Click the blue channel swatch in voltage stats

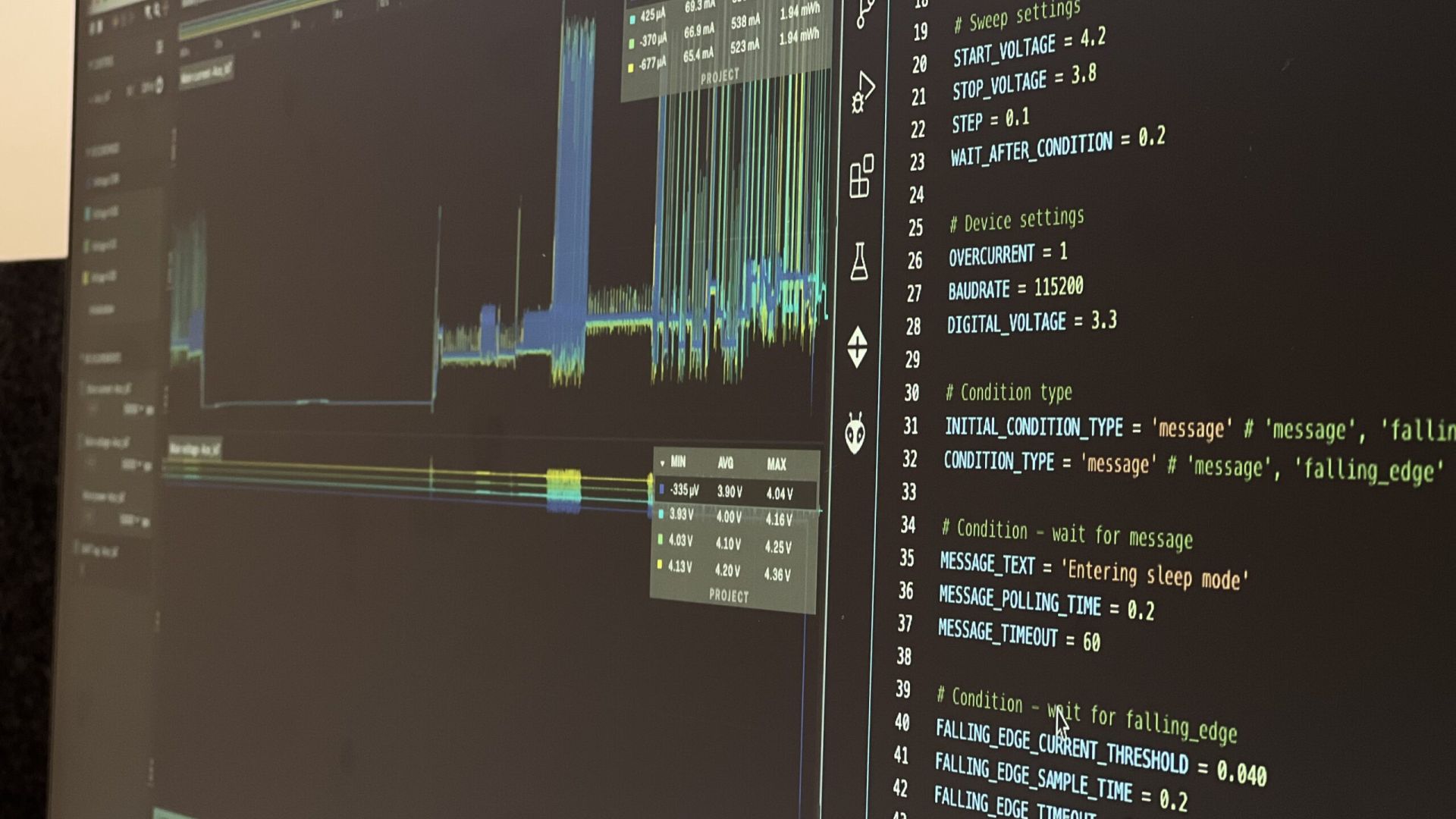tap(661, 490)
